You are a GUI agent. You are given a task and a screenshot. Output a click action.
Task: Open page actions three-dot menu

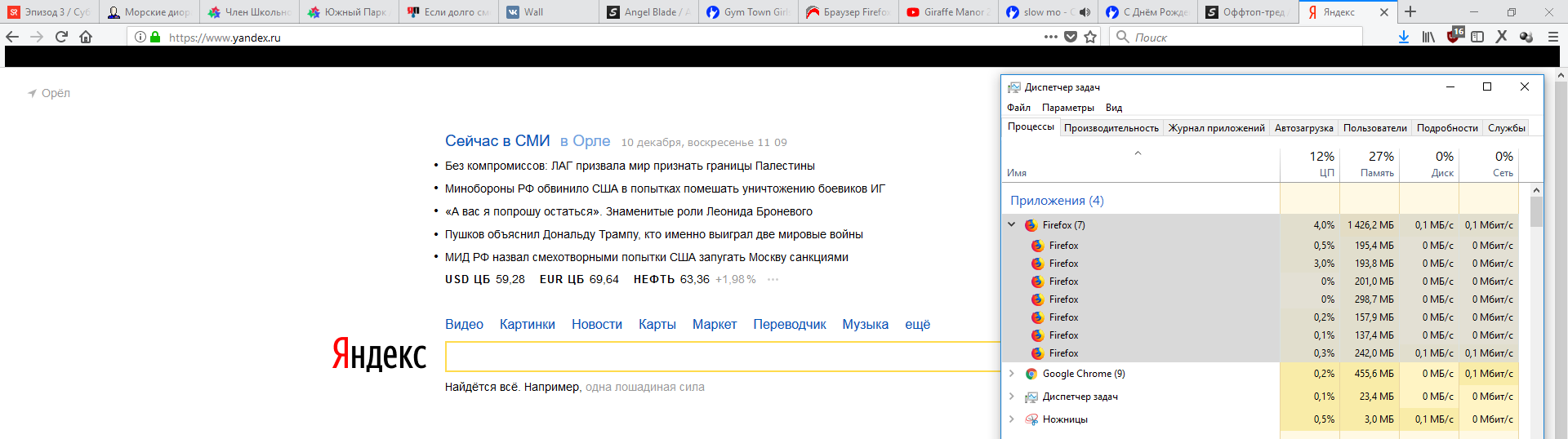[1051, 37]
